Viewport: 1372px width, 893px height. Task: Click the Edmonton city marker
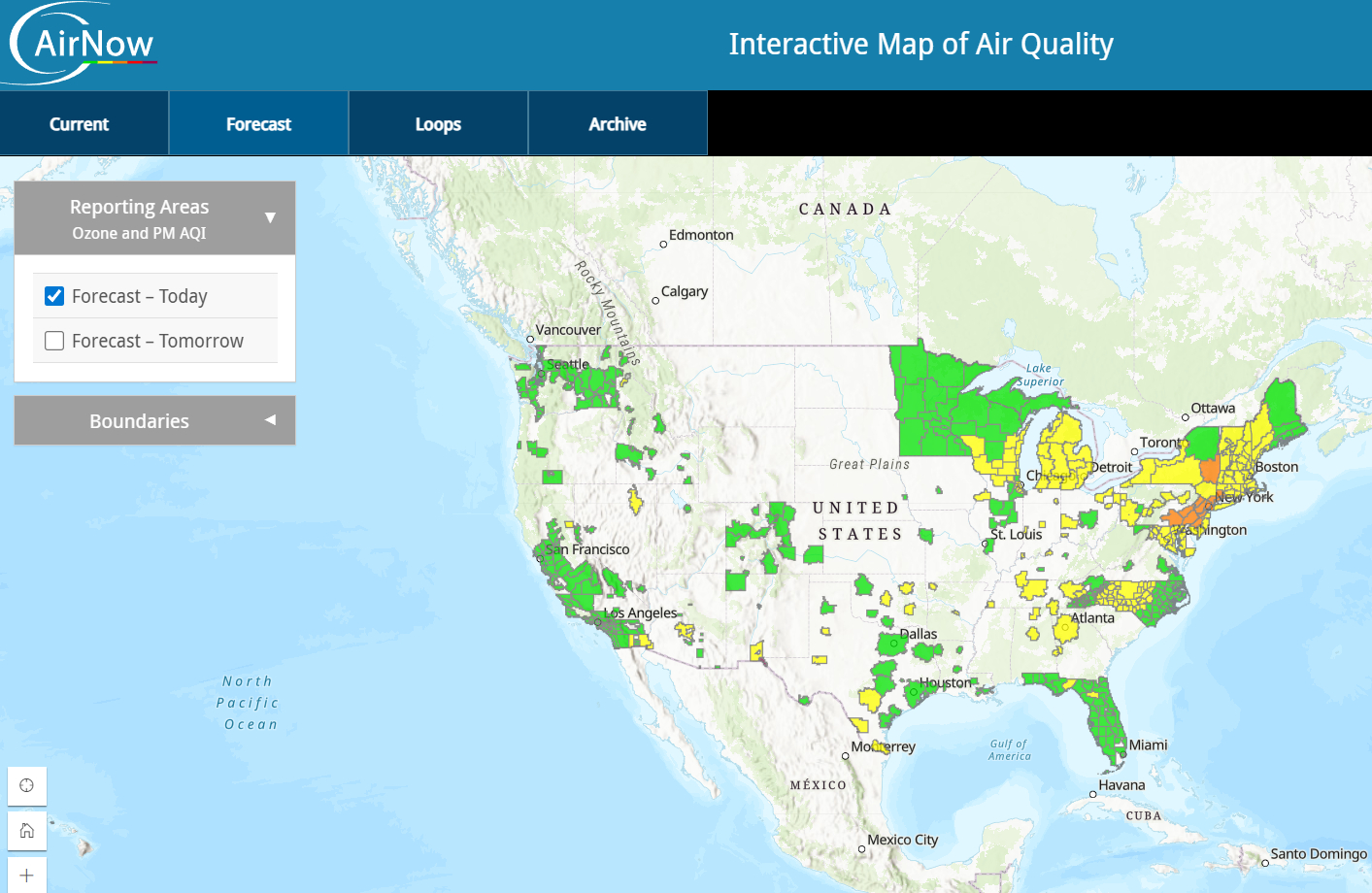(663, 245)
